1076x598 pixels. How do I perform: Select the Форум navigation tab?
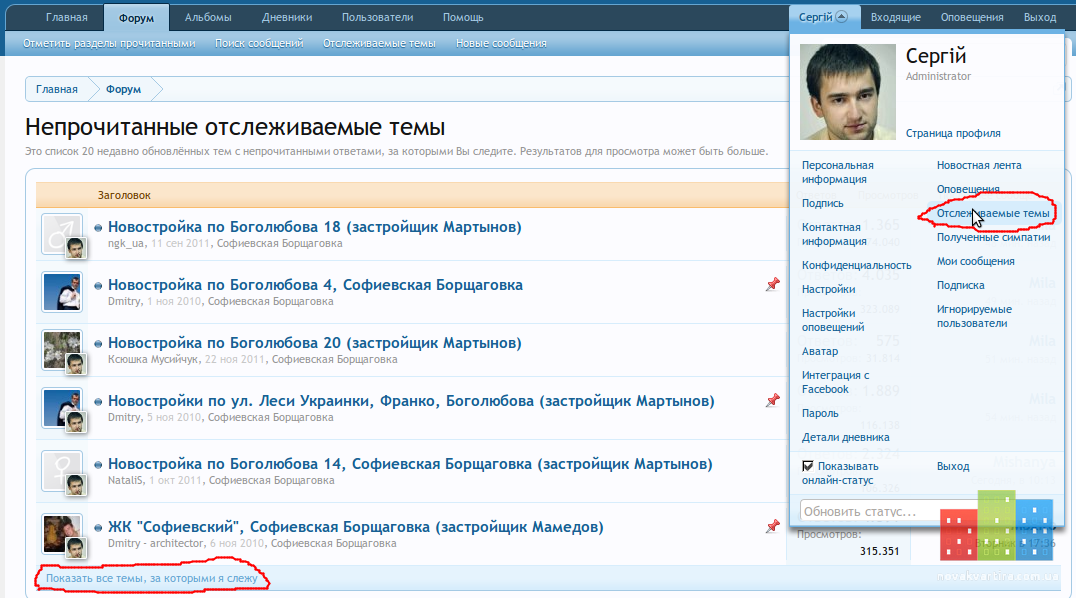(136, 18)
